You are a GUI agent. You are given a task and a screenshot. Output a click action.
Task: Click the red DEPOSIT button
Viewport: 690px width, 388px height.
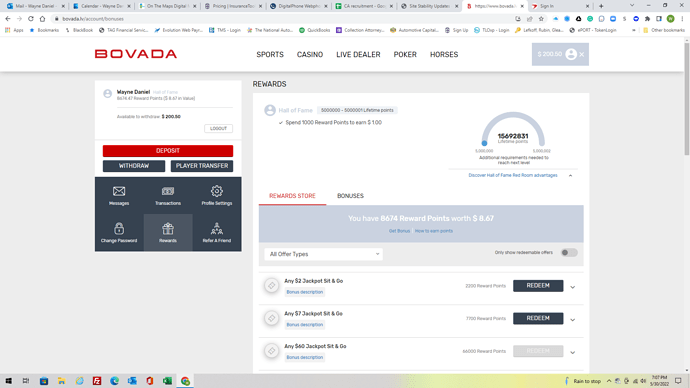[168, 151]
